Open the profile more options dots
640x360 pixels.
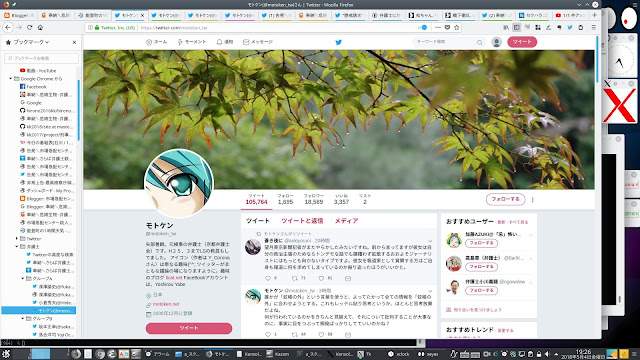[x=532, y=200]
